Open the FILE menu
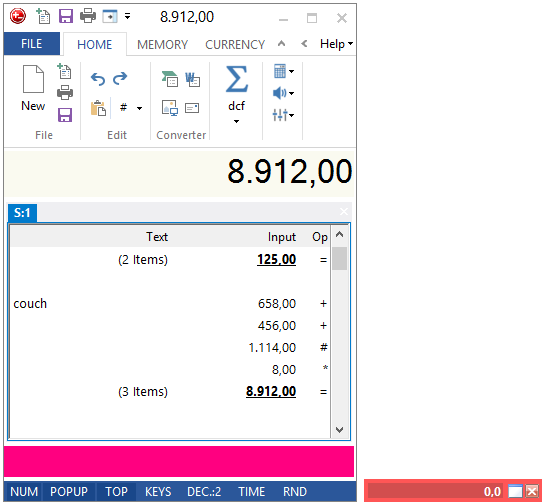This screenshot has width=545, height=504. (32, 44)
